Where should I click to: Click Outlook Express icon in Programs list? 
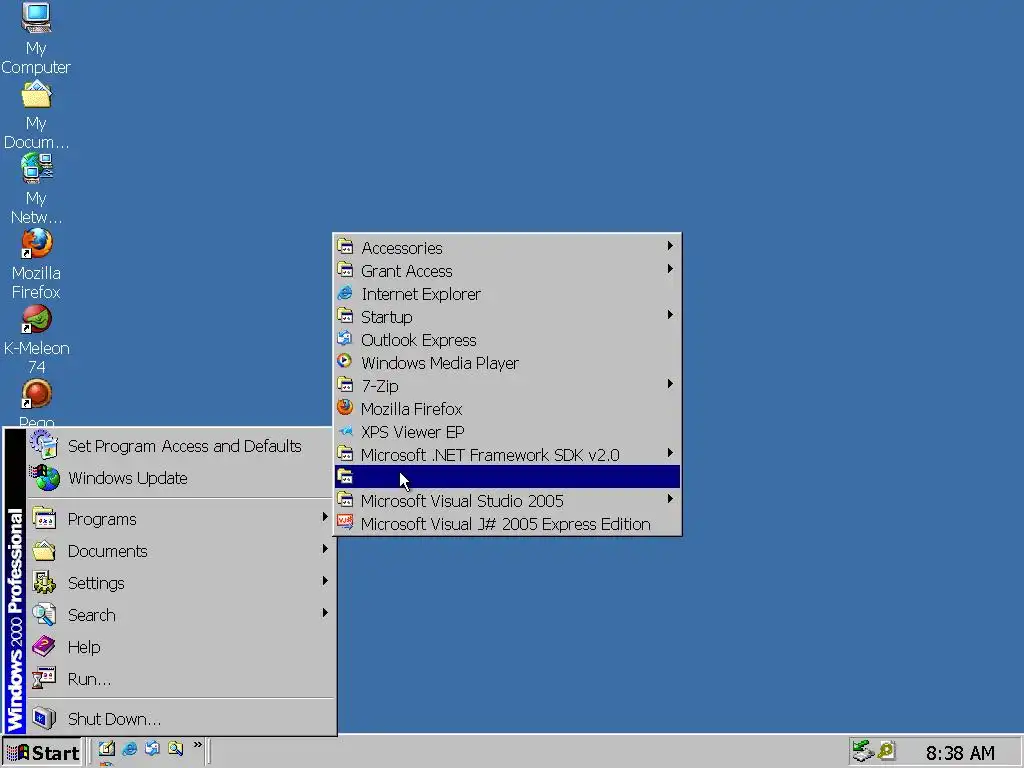point(345,338)
